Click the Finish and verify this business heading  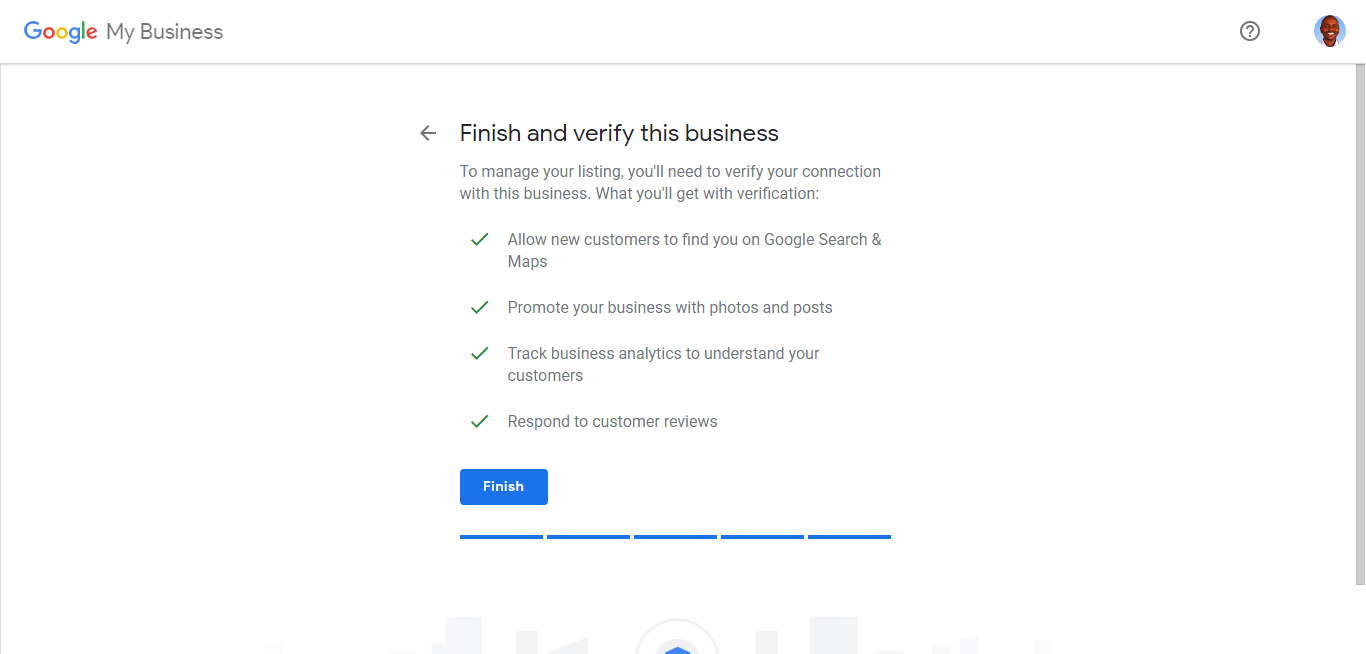[x=619, y=133]
